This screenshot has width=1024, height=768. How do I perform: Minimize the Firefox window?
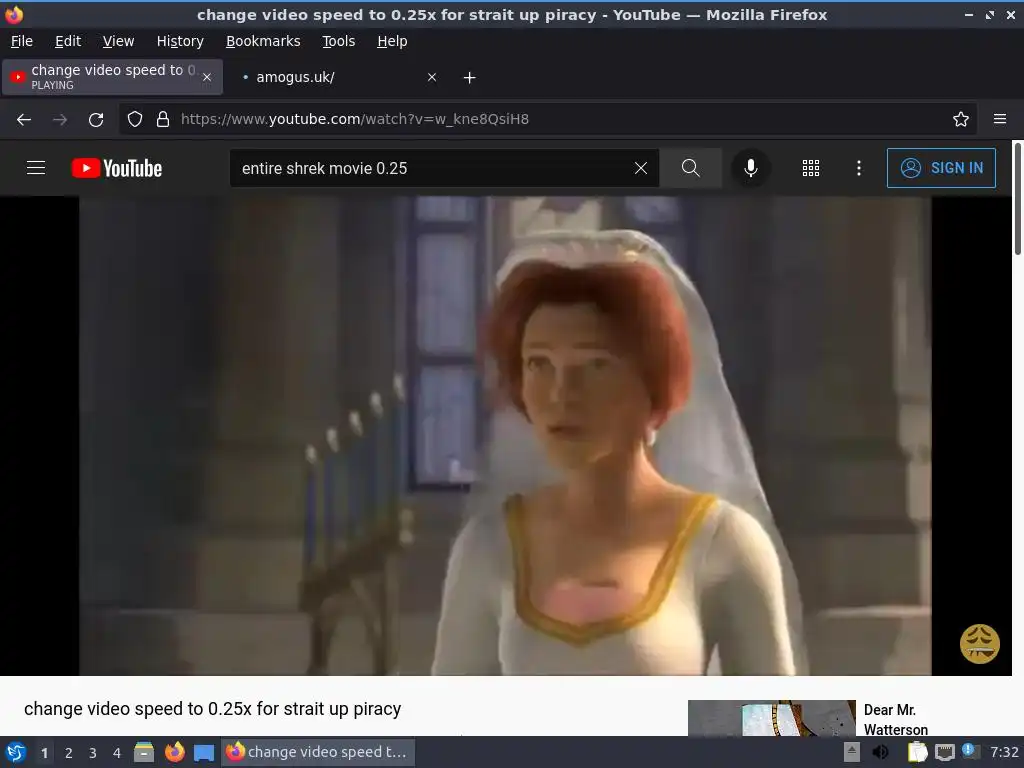[969, 15]
